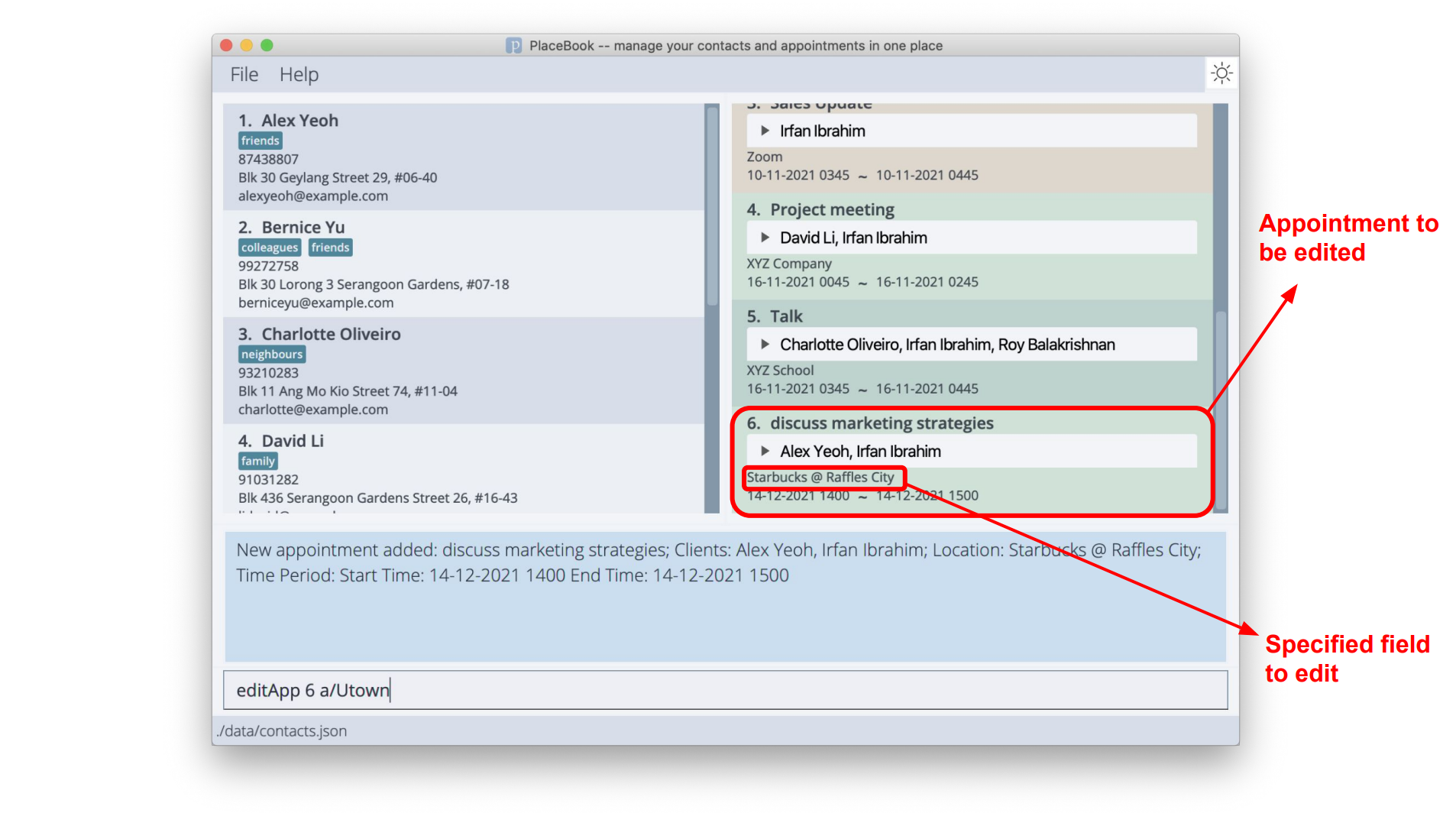
Task: Open the File menu
Action: [244, 74]
